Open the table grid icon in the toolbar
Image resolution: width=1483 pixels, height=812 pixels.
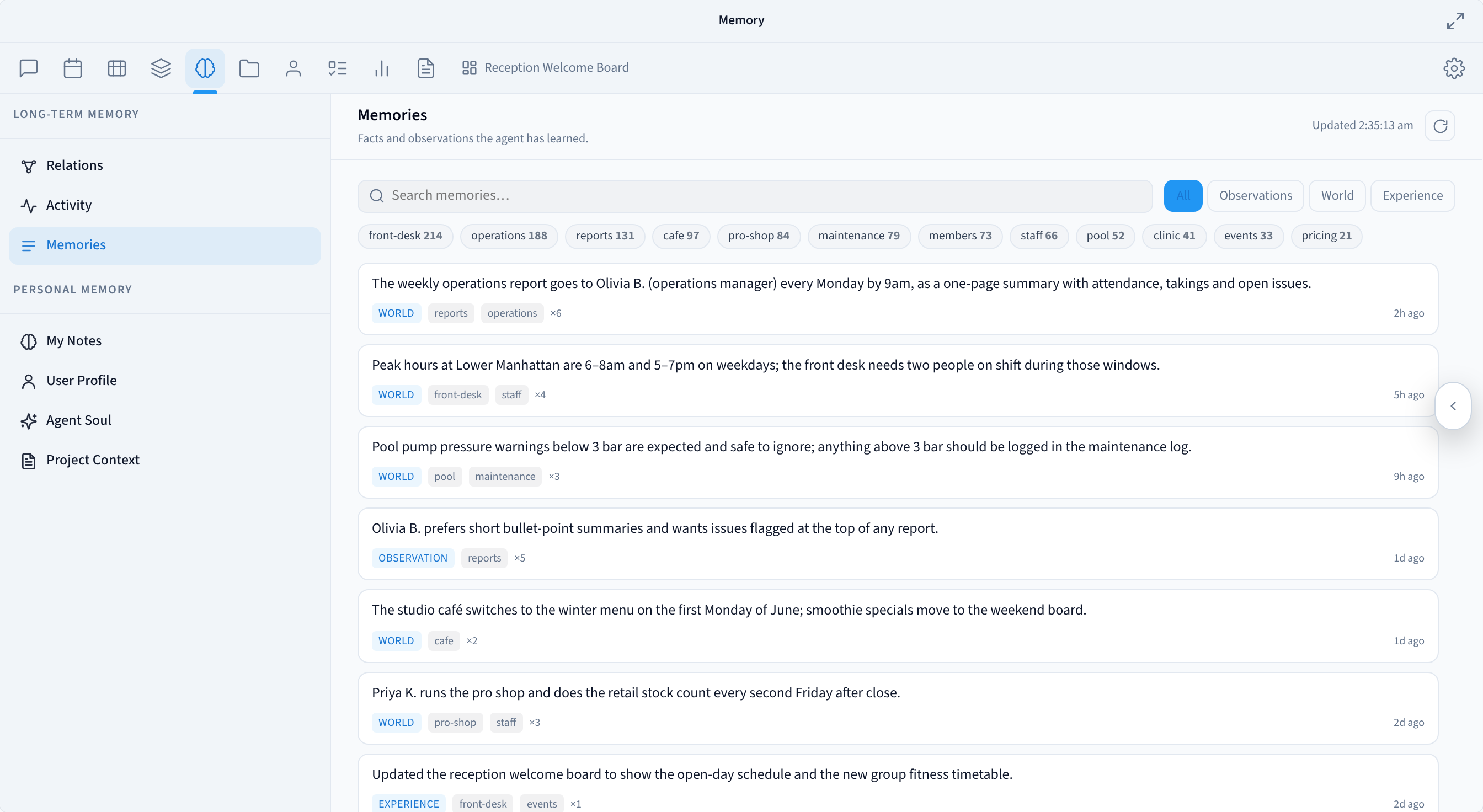click(117, 68)
